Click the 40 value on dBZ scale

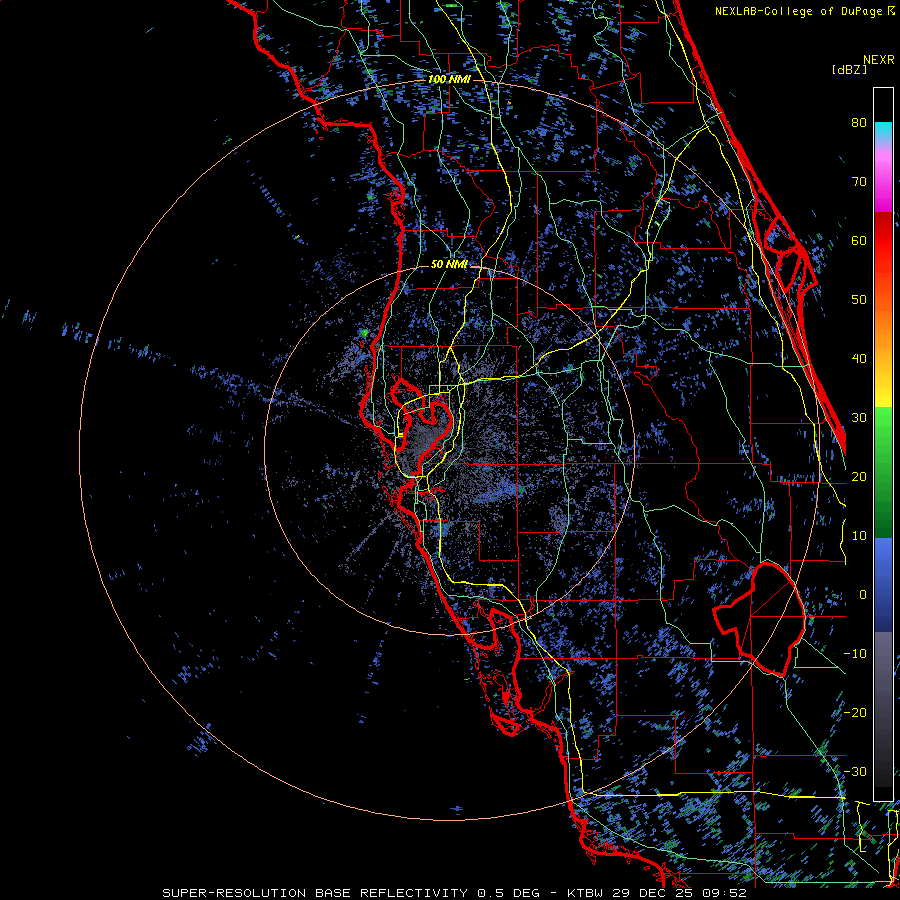(859, 359)
